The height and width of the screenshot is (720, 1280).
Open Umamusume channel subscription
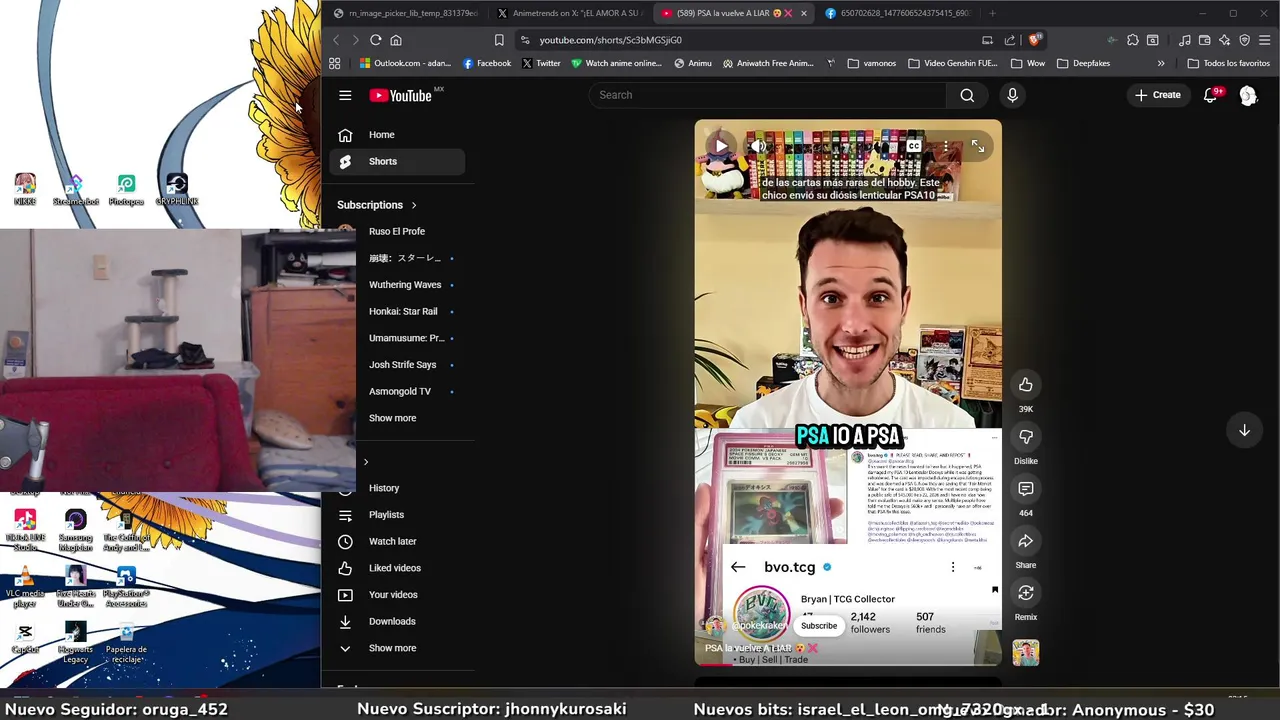[406, 338]
